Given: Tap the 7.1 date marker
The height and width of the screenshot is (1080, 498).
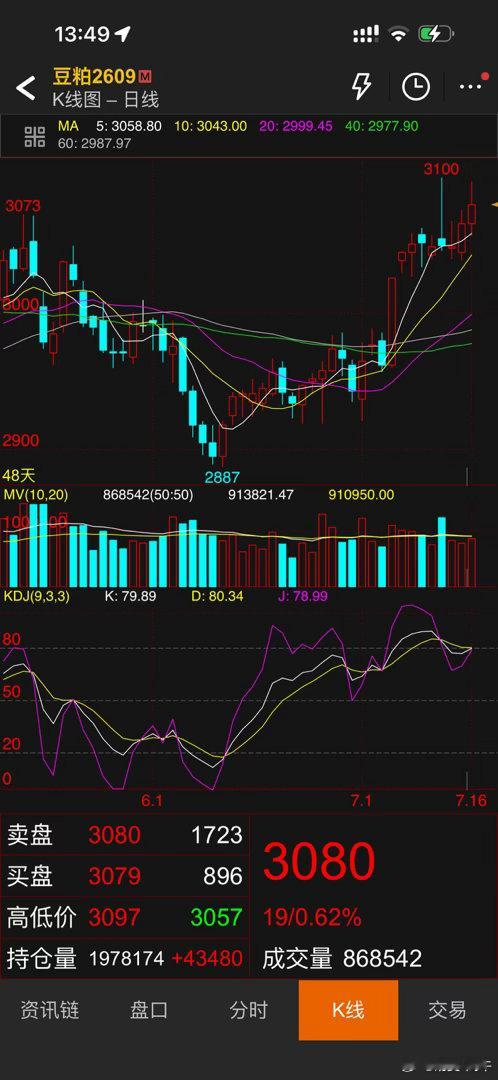Looking at the screenshot, I should pyautogui.click(x=361, y=800).
